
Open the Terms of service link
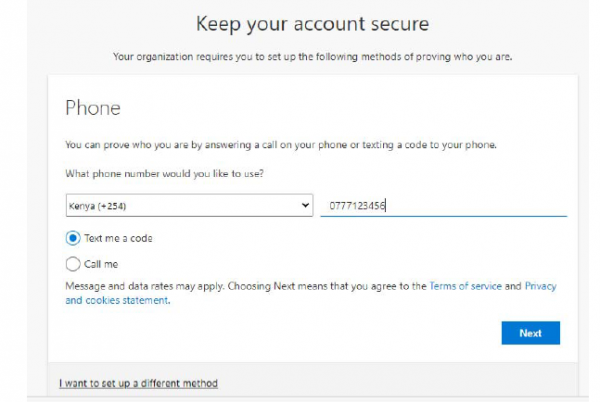(x=465, y=286)
